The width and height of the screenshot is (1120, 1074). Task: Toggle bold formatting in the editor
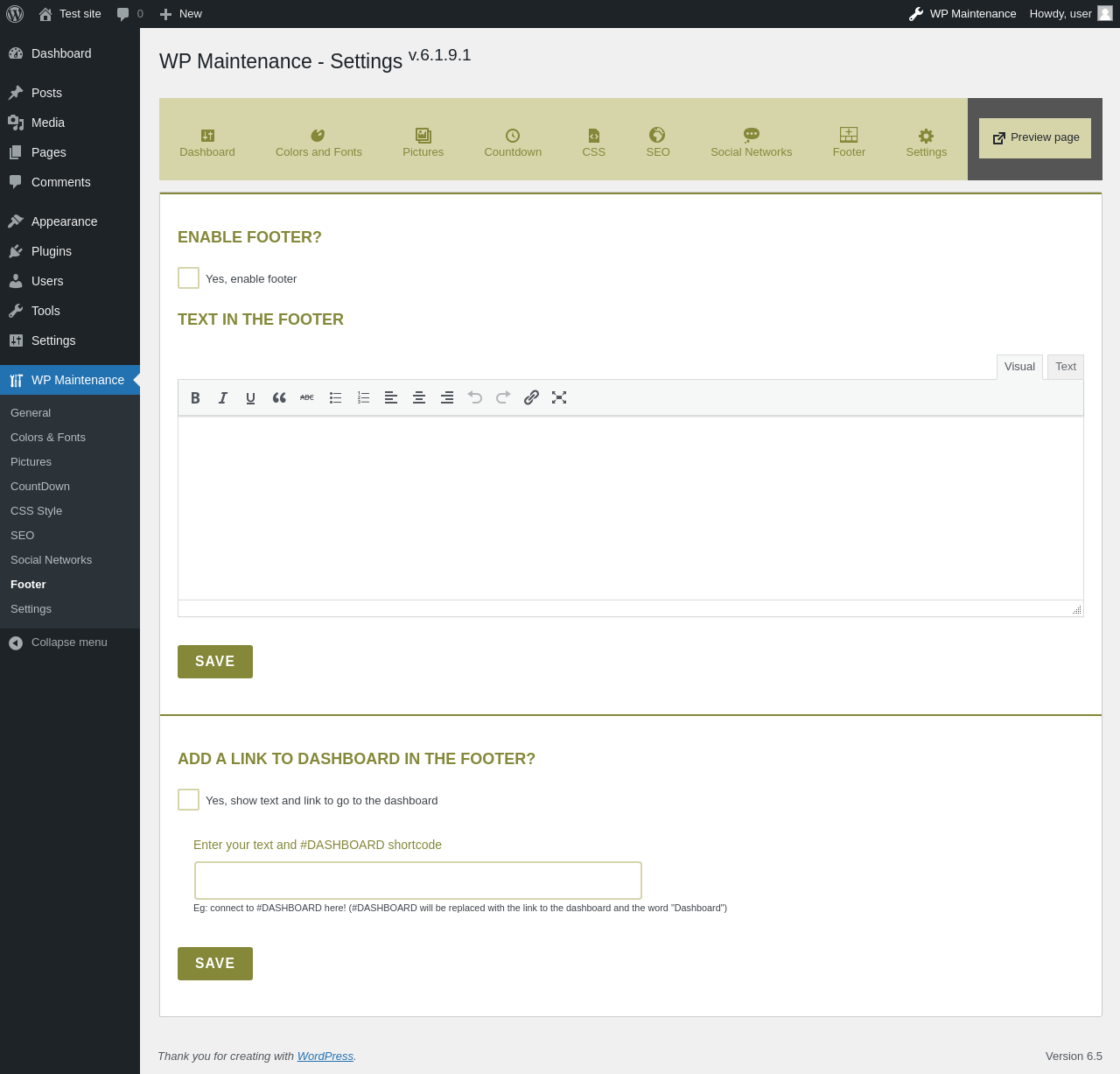pos(195,397)
